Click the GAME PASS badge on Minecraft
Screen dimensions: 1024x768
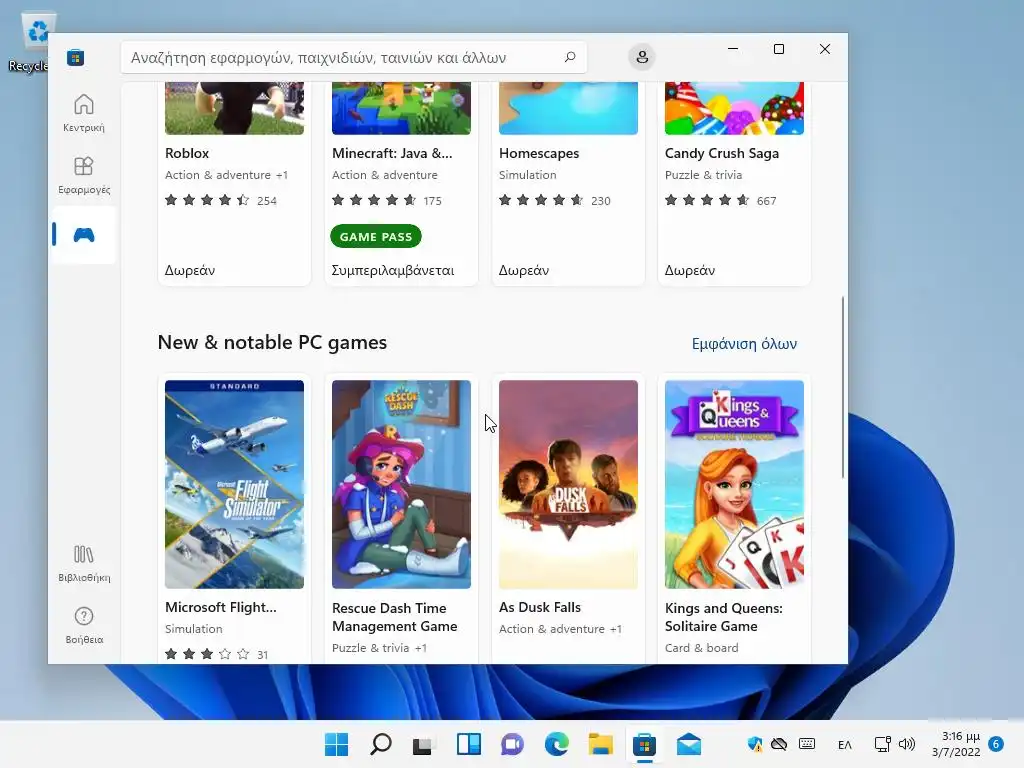[376, 236]
